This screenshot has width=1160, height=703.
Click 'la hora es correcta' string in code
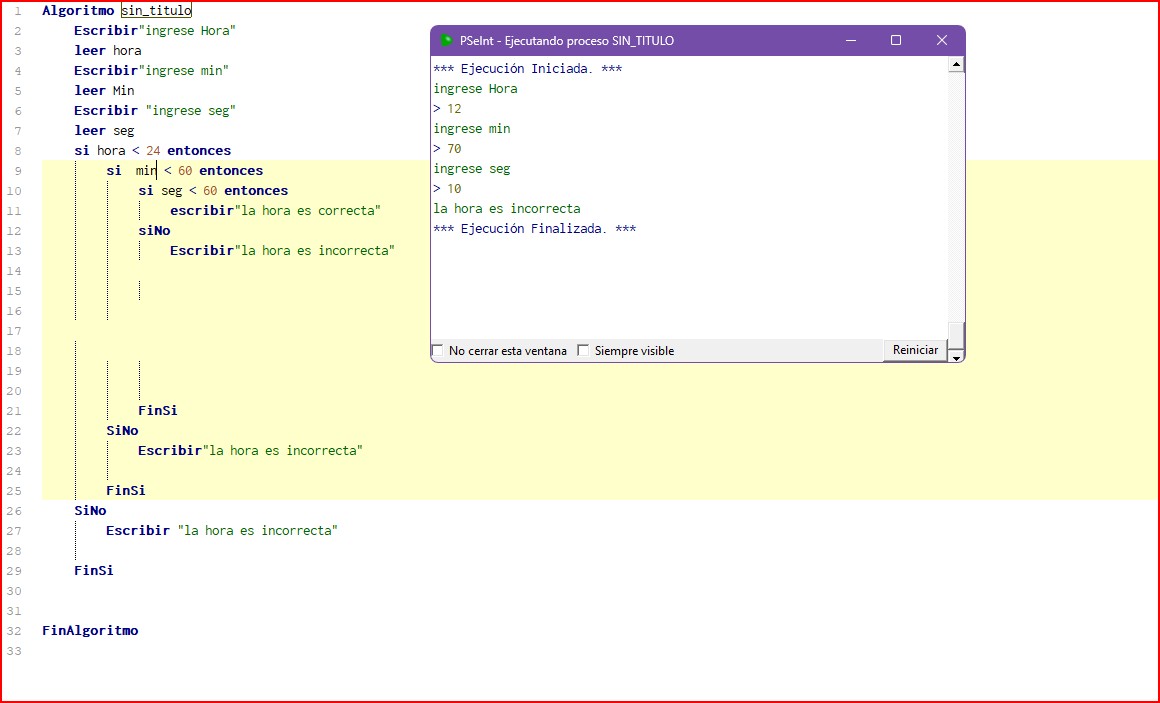(308, 211)
